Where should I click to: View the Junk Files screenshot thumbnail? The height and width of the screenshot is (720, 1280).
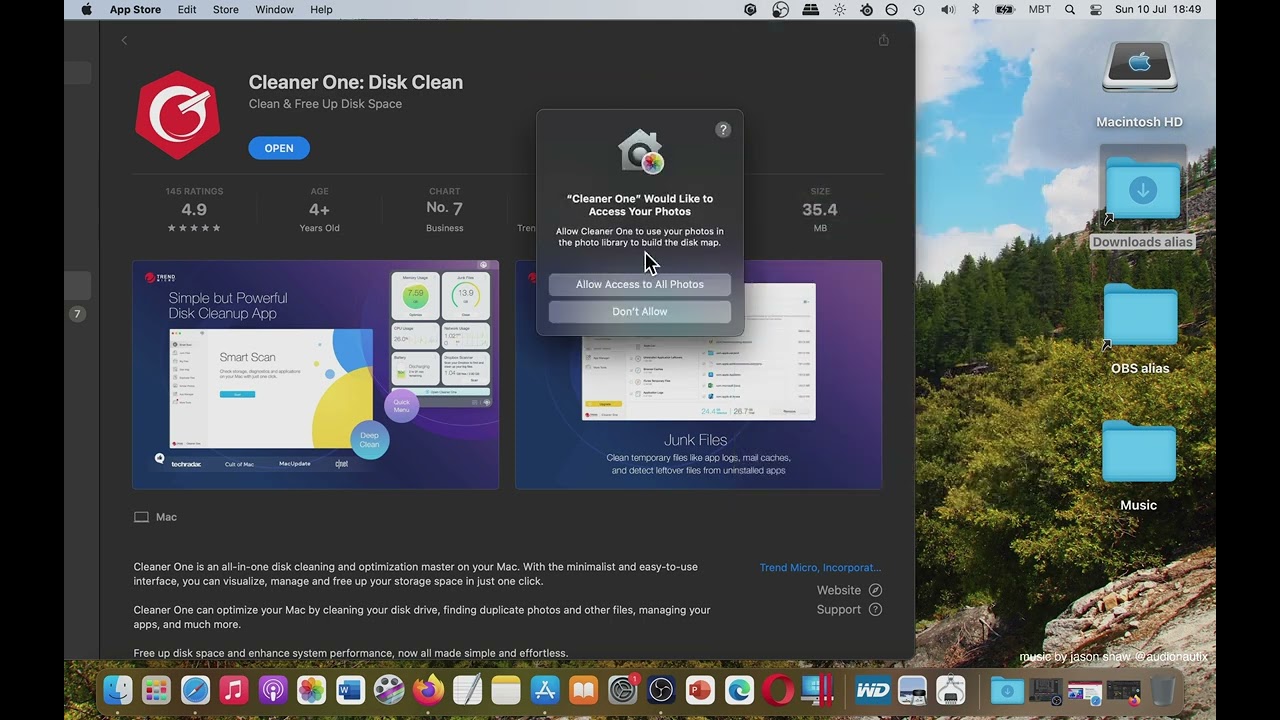tap(698, 375)
